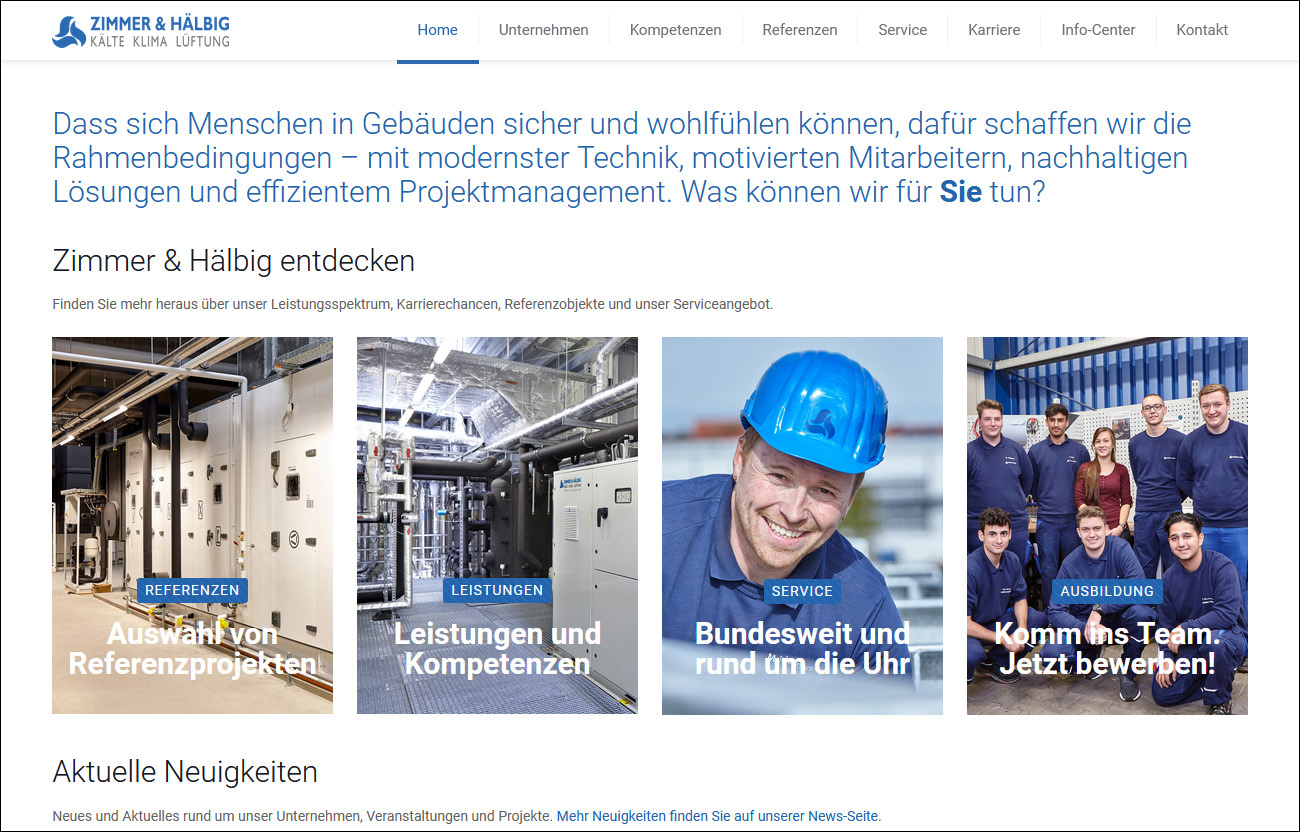Viewport: 1300px width, 832px height.
Task: Open the 'Auswahl von Referenzprojekten' heading
Action: pos(192,649)
